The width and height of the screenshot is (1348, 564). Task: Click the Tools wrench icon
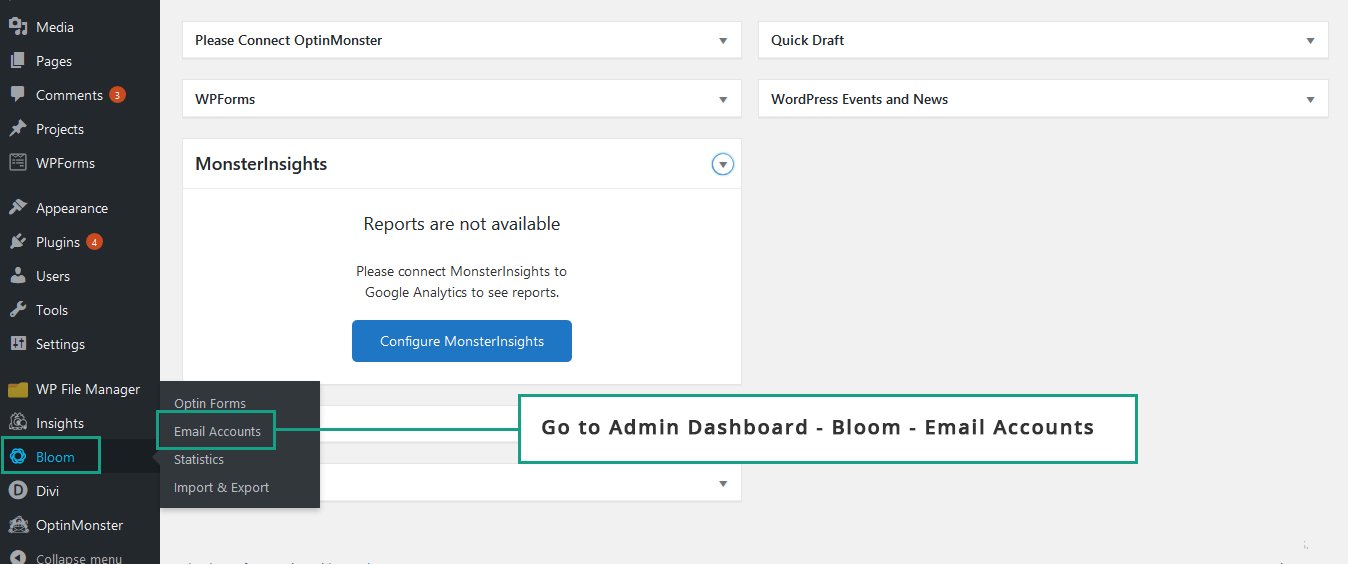pyautogui.click(x=17, y=310)
